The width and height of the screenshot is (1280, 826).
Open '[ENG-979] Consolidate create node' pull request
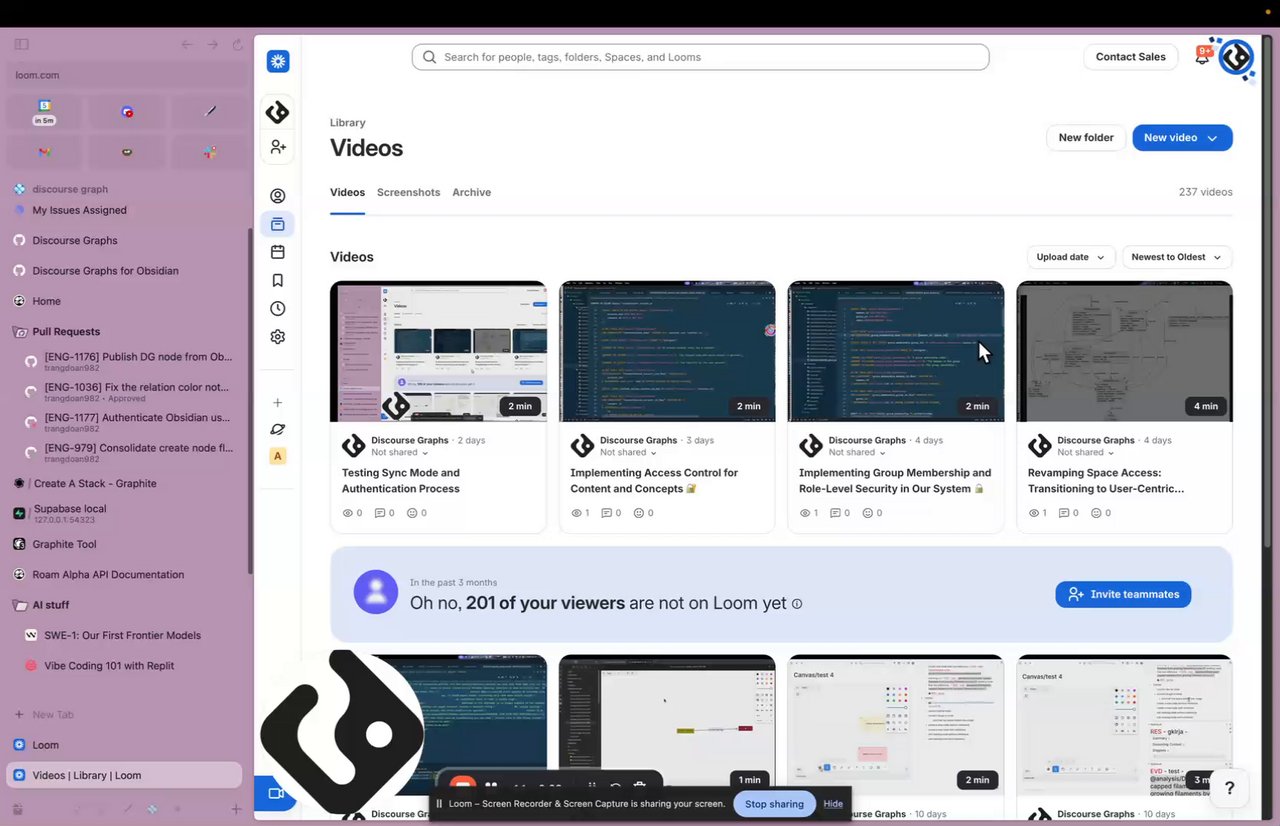[130, 453]
